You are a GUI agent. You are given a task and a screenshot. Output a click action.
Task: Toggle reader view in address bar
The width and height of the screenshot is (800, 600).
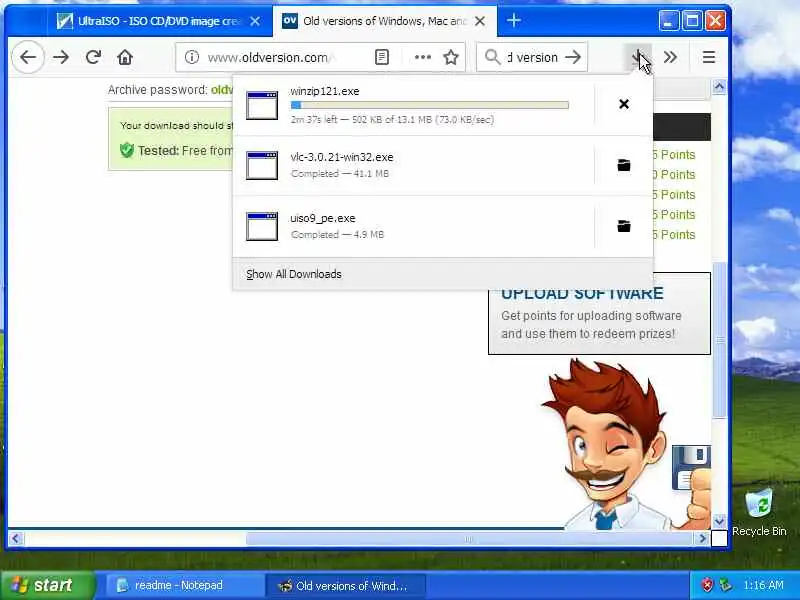coord(382,57)
